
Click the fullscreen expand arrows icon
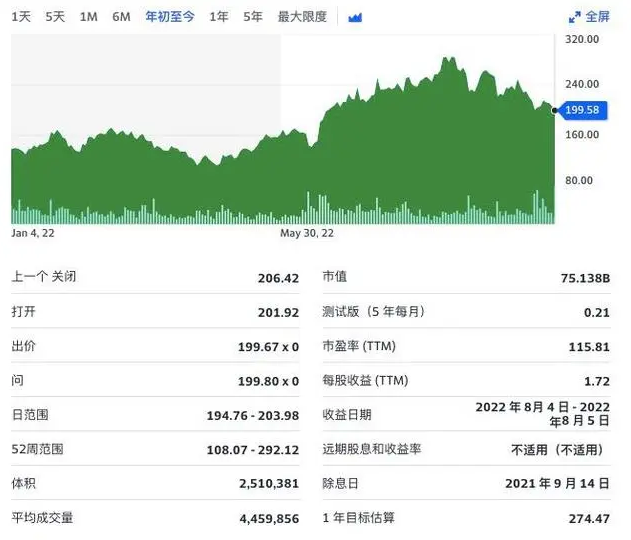[x=574, y=17]
